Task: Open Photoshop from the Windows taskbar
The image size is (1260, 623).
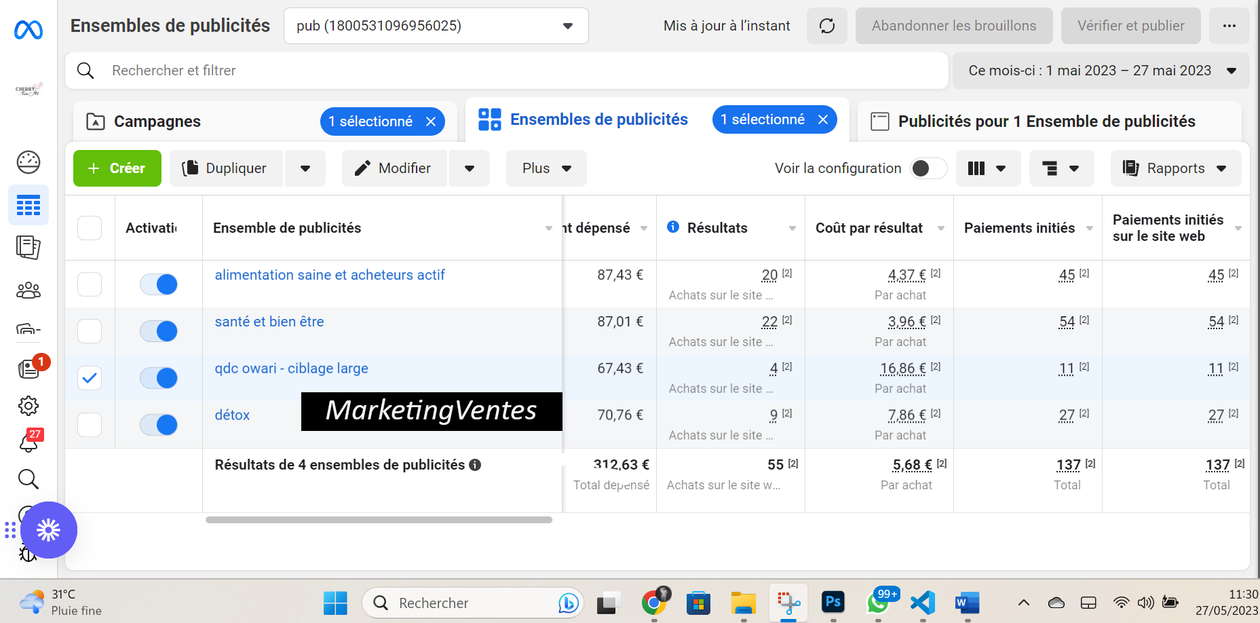Action: click(x=832, y=602)
